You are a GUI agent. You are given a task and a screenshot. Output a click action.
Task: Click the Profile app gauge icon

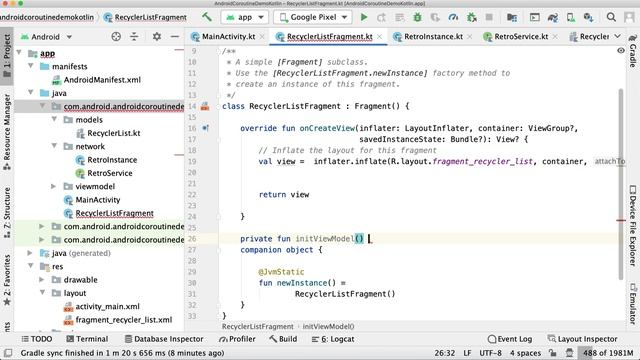pos(453,17)
